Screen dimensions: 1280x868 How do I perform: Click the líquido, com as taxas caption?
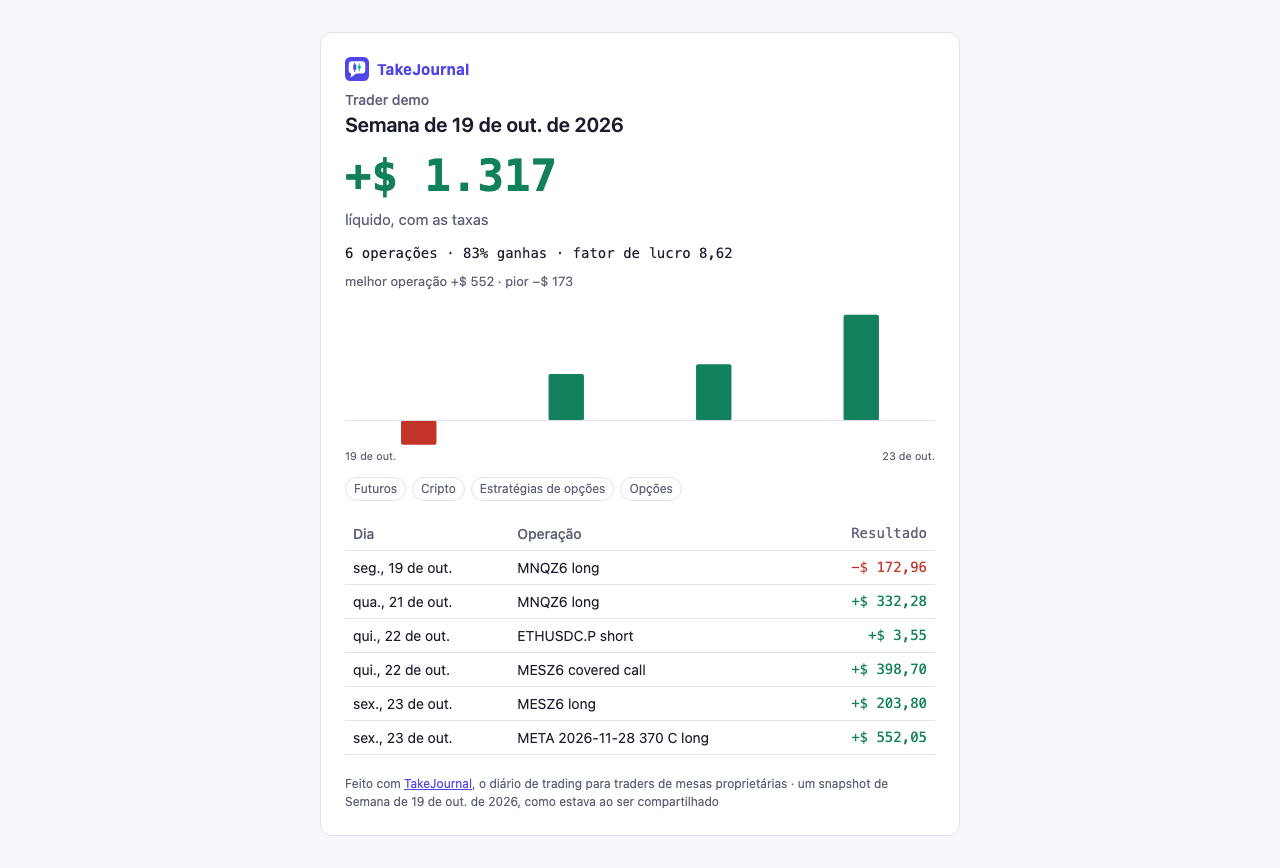click(417, 220)
